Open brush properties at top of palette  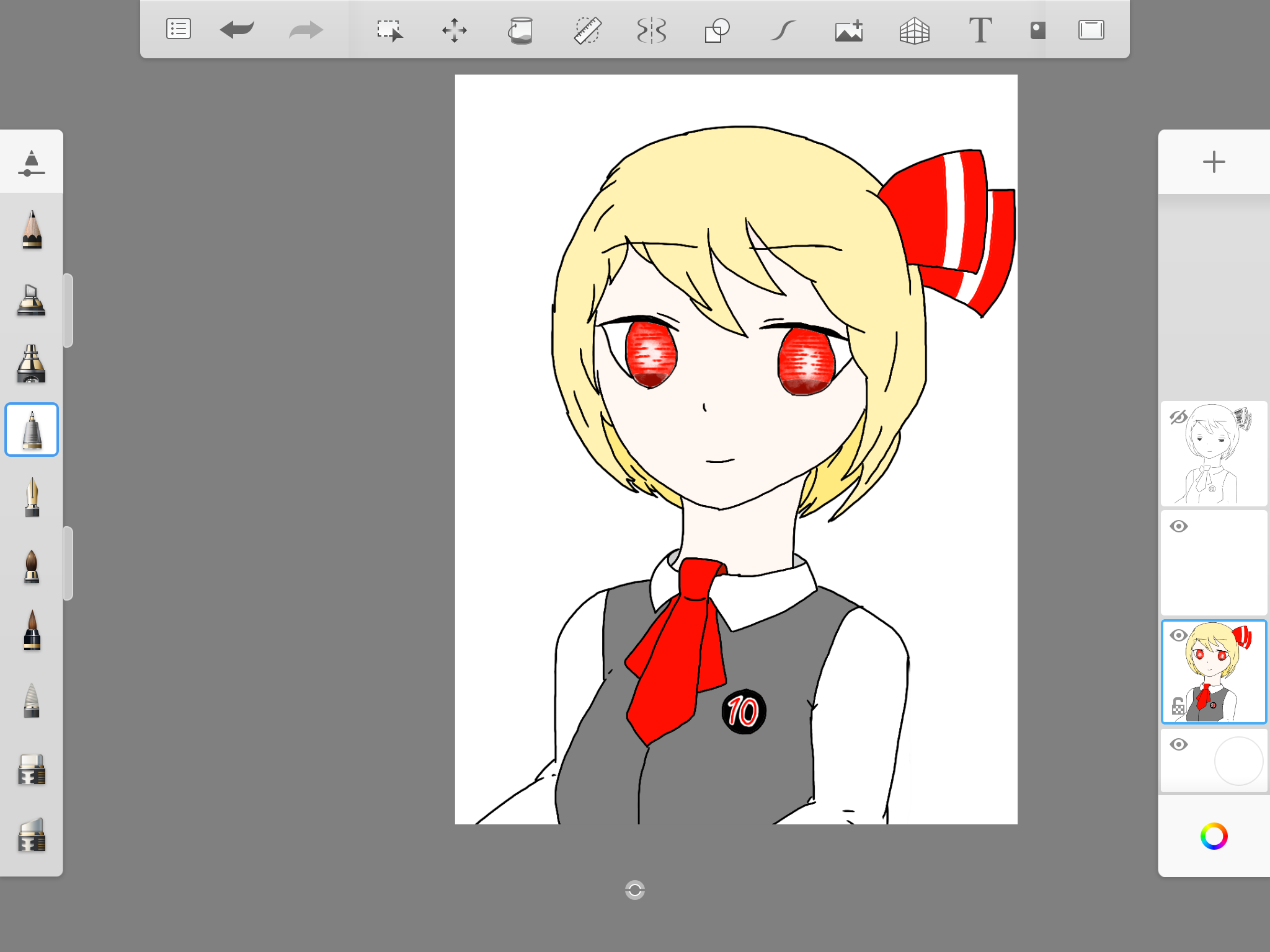32,163
